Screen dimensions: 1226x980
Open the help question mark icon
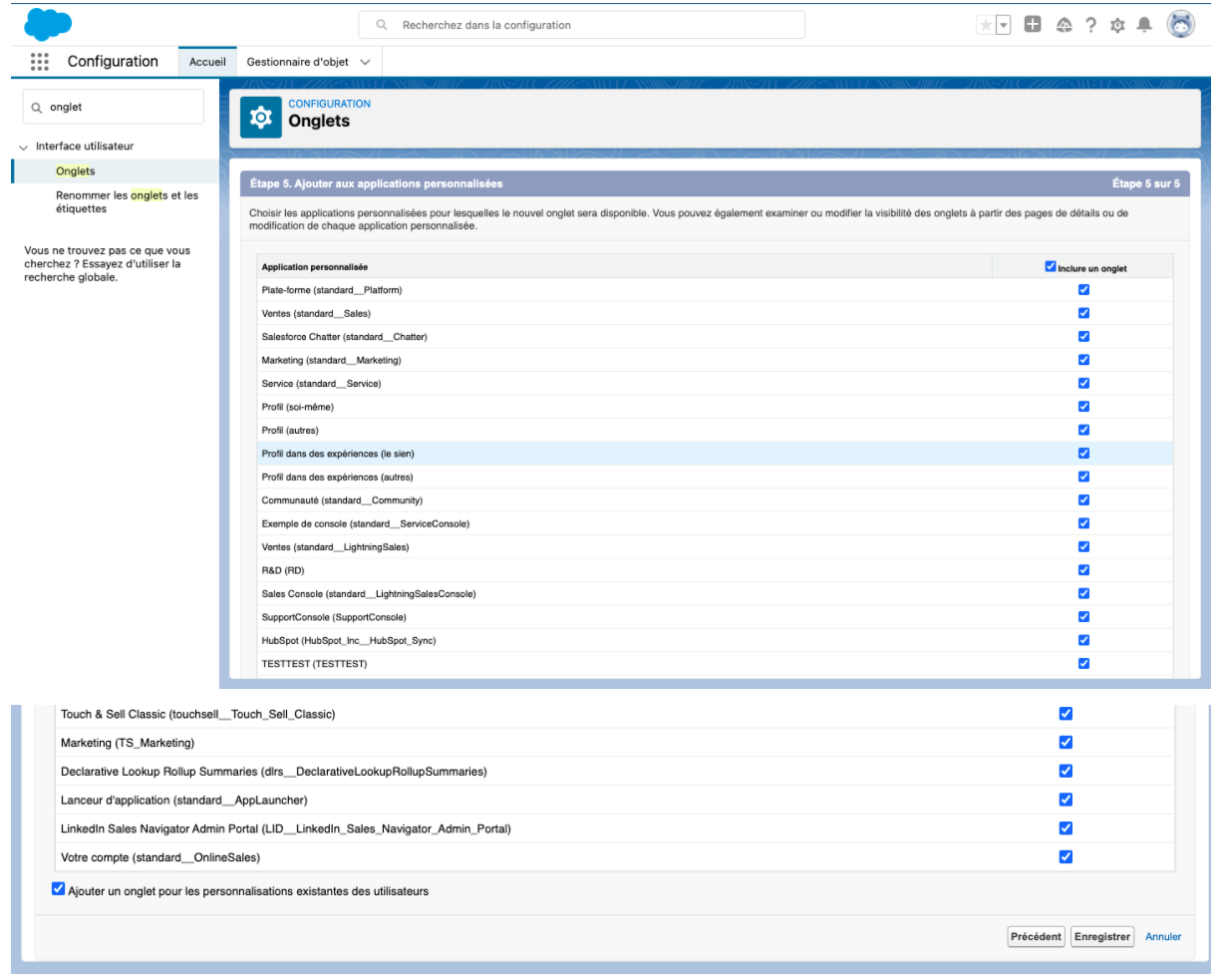(x=1091, y=25)
